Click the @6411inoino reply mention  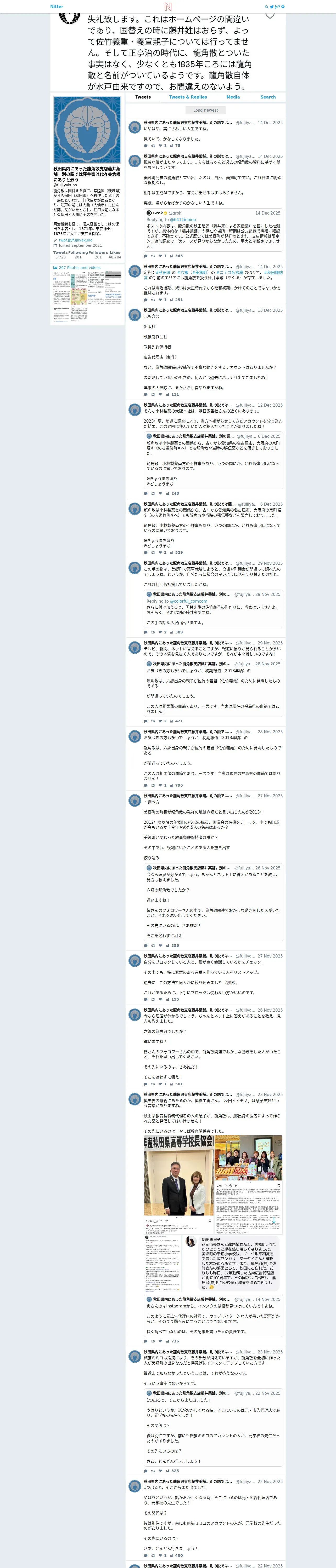coord(183,220)
